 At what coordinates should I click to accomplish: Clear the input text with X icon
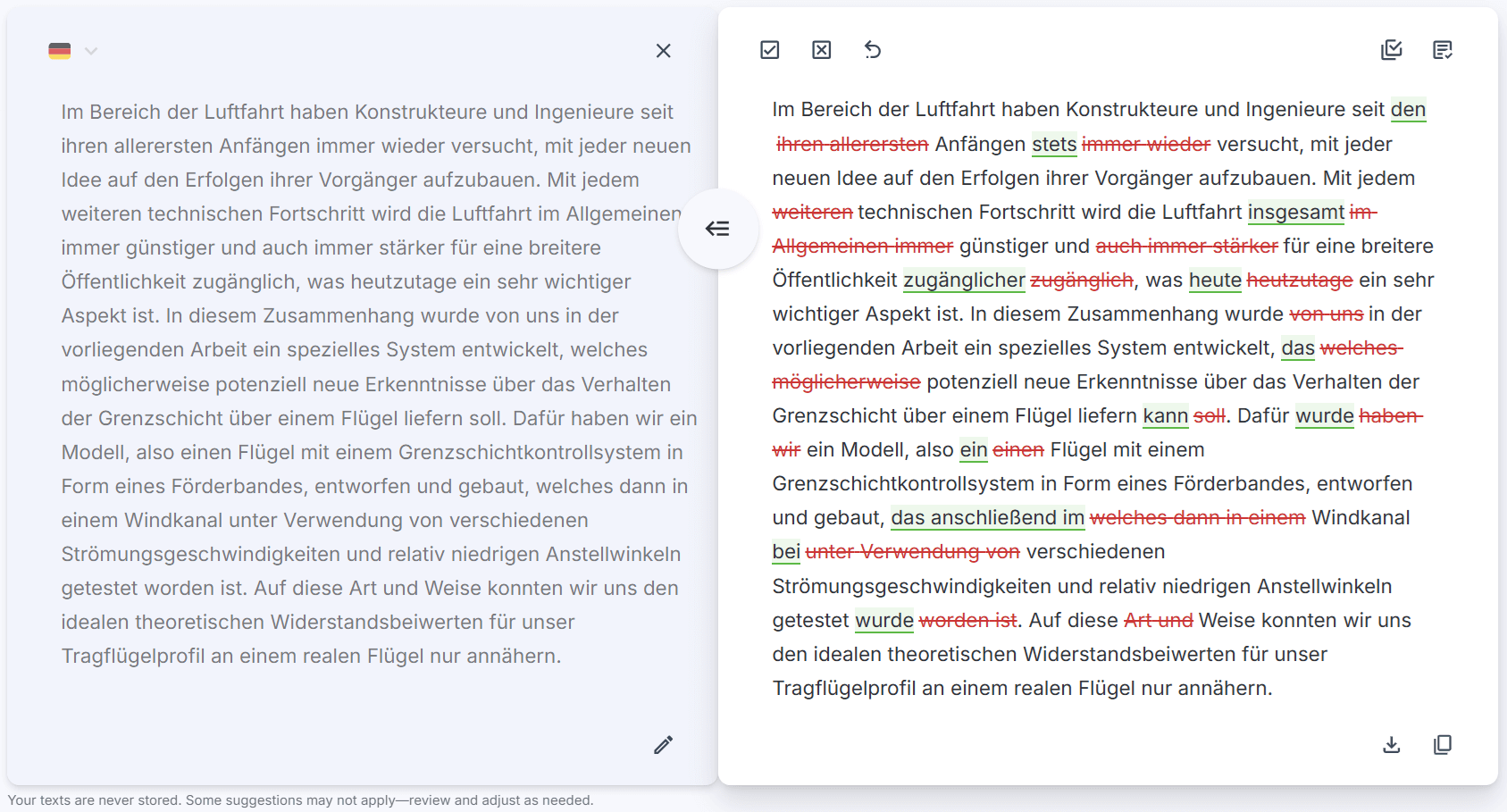(x=663, y=51)
